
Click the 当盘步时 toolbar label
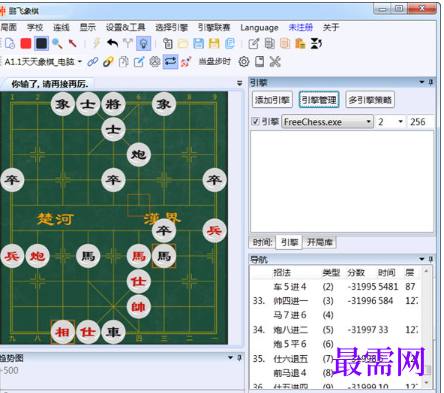coord(214,62)
